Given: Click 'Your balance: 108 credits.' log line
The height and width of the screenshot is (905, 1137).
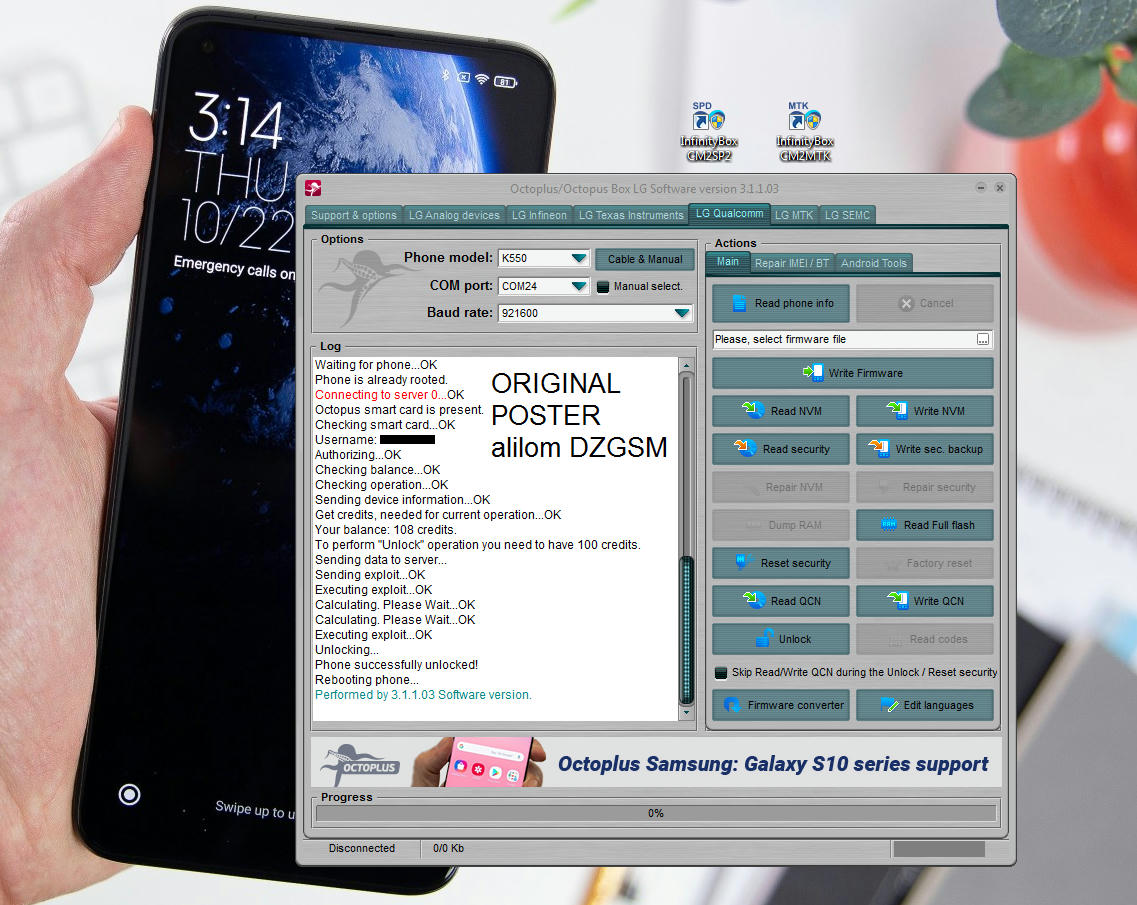Looking at the screenshot, I should pos(385,529).
